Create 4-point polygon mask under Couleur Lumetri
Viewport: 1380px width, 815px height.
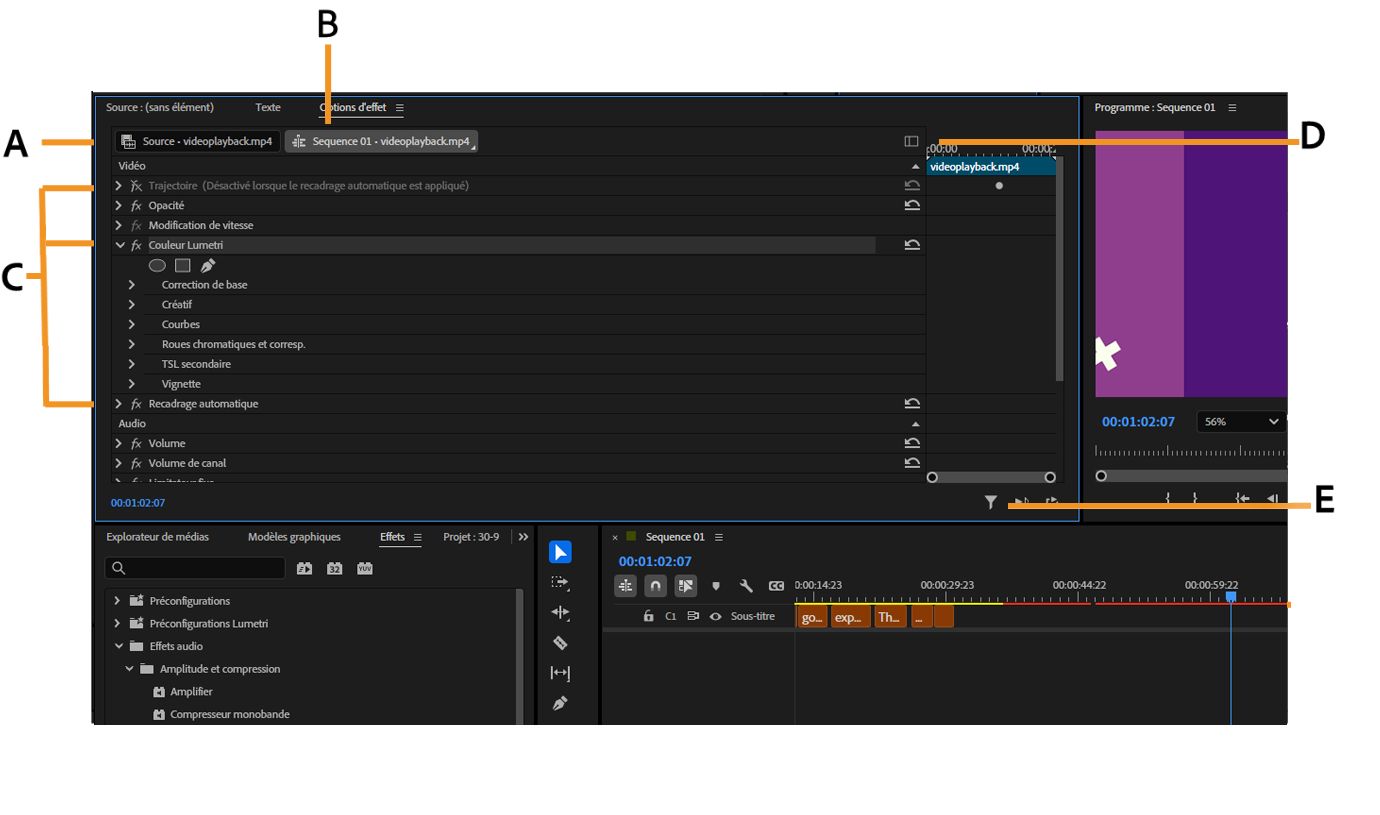[182, 266]
